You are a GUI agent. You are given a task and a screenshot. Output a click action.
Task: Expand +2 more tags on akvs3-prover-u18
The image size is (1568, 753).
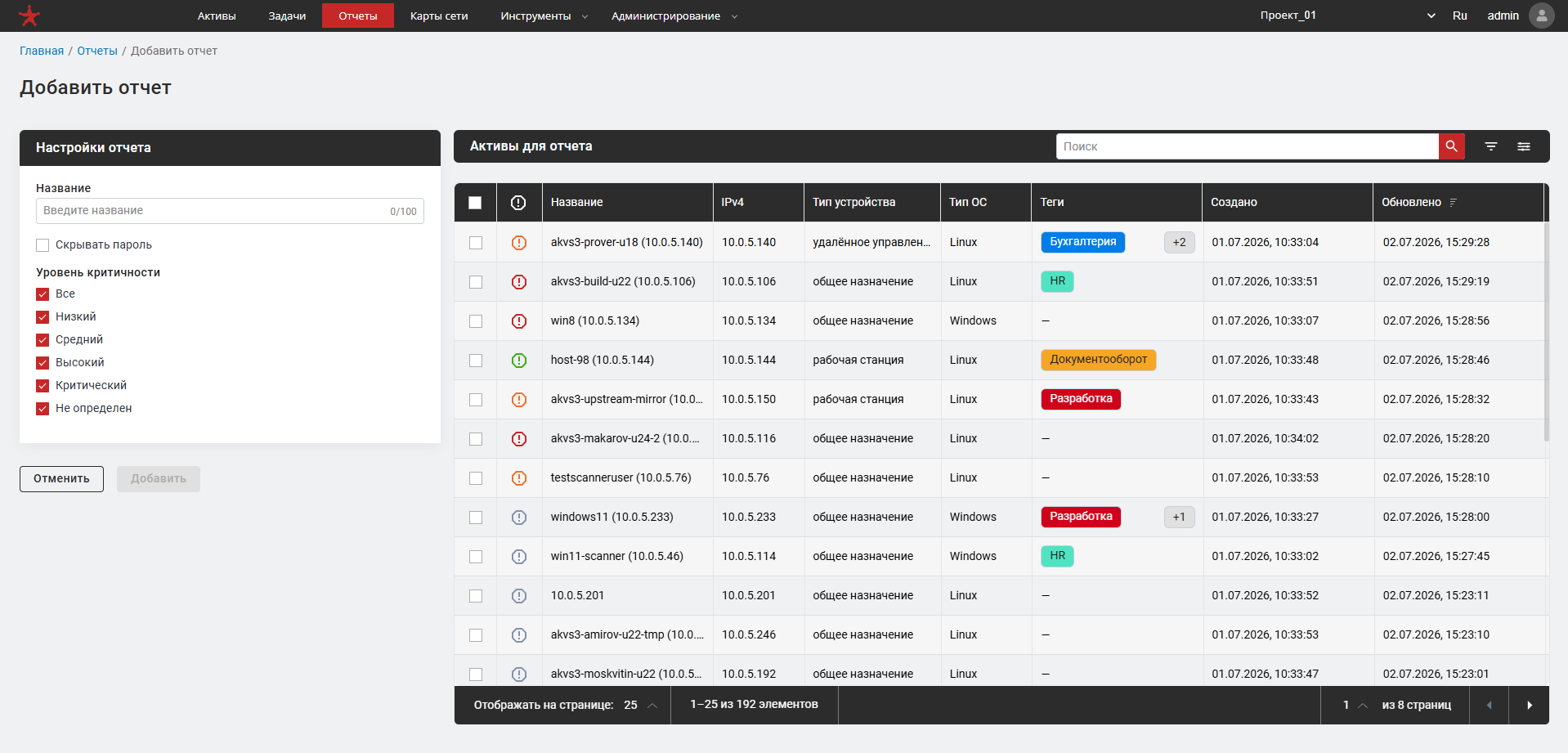pos(1179,243)
